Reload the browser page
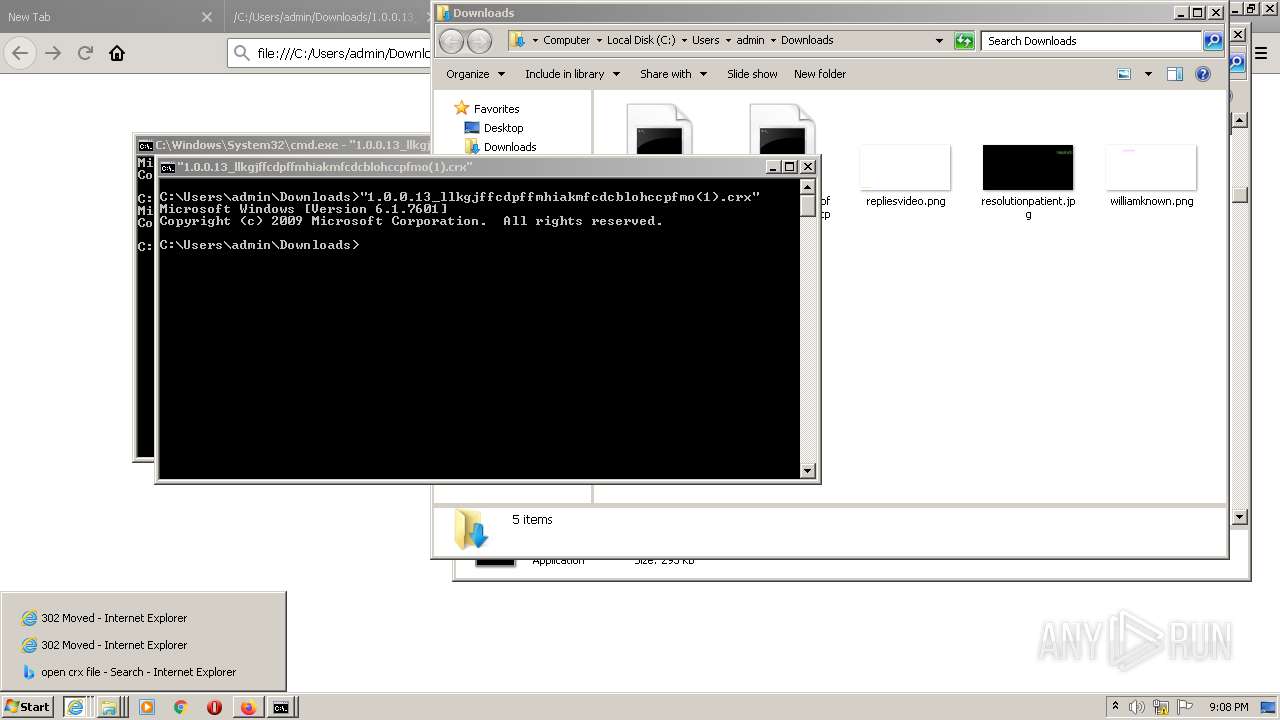 tap(85, 53)
